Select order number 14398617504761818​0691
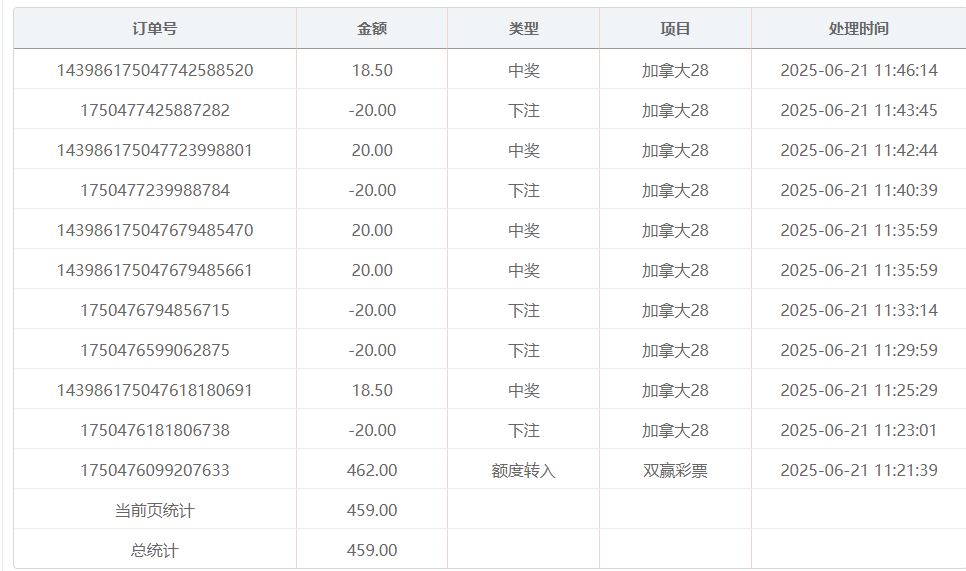Screen dimensions: 966x571 [x=155, y=390]
